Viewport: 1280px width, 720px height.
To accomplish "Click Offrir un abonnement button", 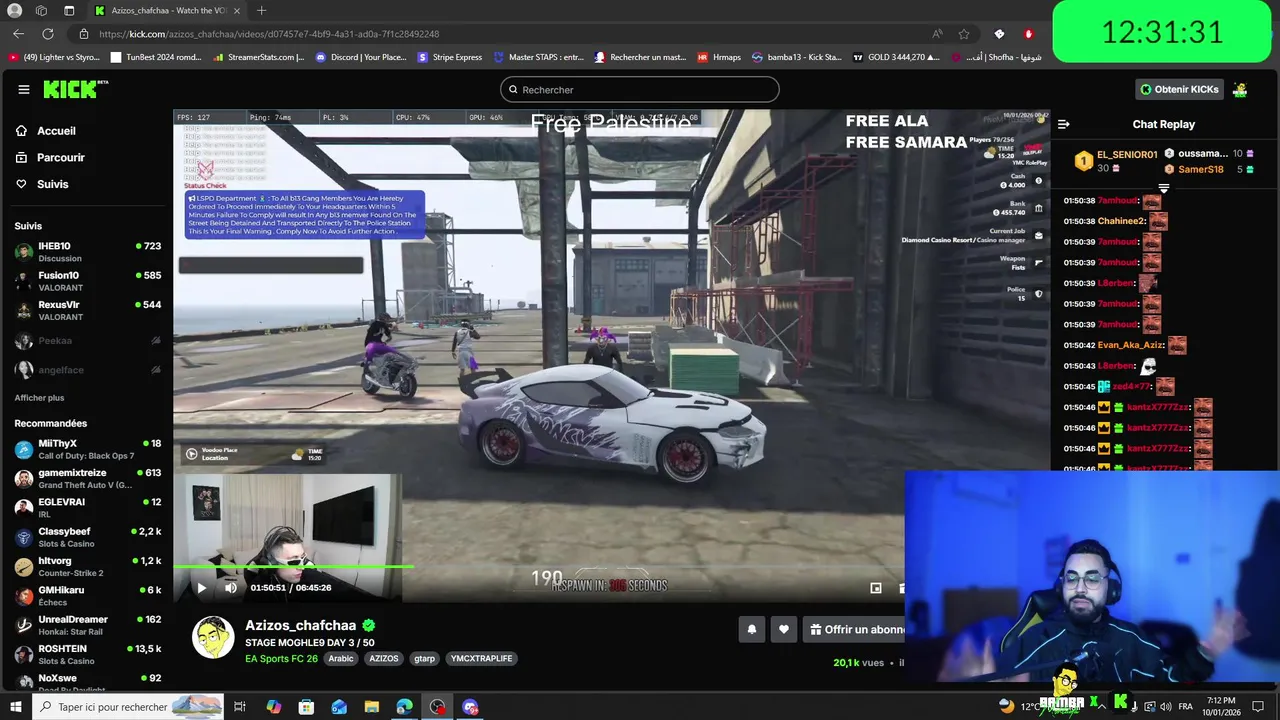I will [857, 629].
